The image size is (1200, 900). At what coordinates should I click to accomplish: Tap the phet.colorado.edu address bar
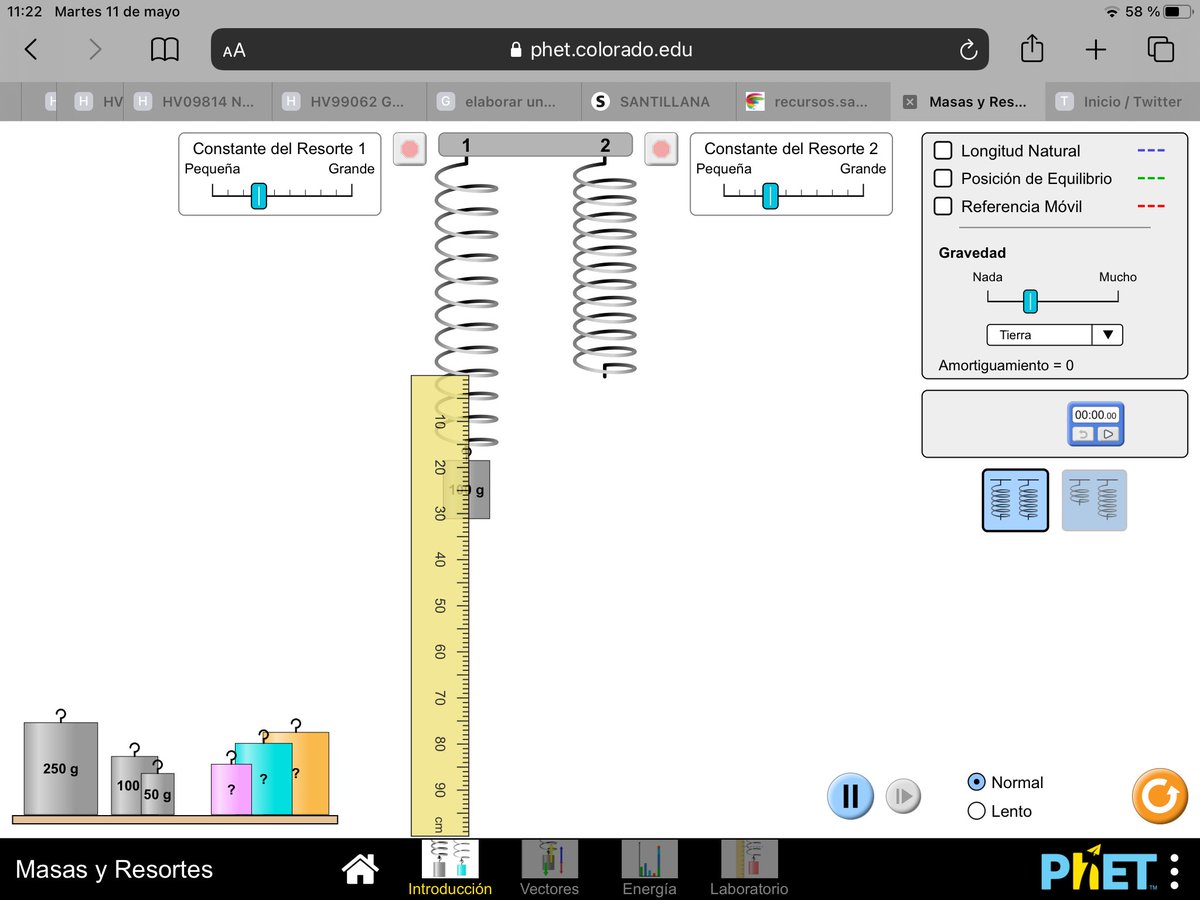click(600, 50)
